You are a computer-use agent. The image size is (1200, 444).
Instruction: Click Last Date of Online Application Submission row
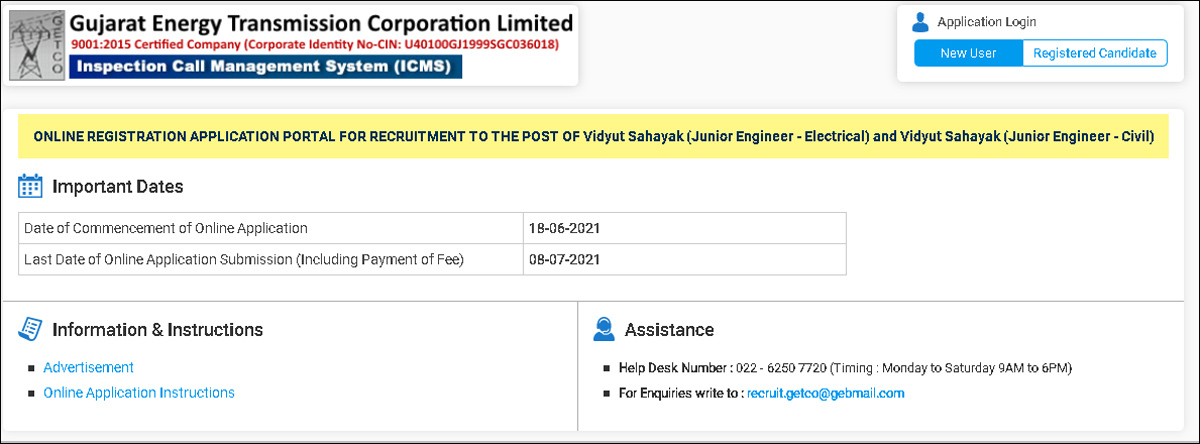[x=245, y=259]
